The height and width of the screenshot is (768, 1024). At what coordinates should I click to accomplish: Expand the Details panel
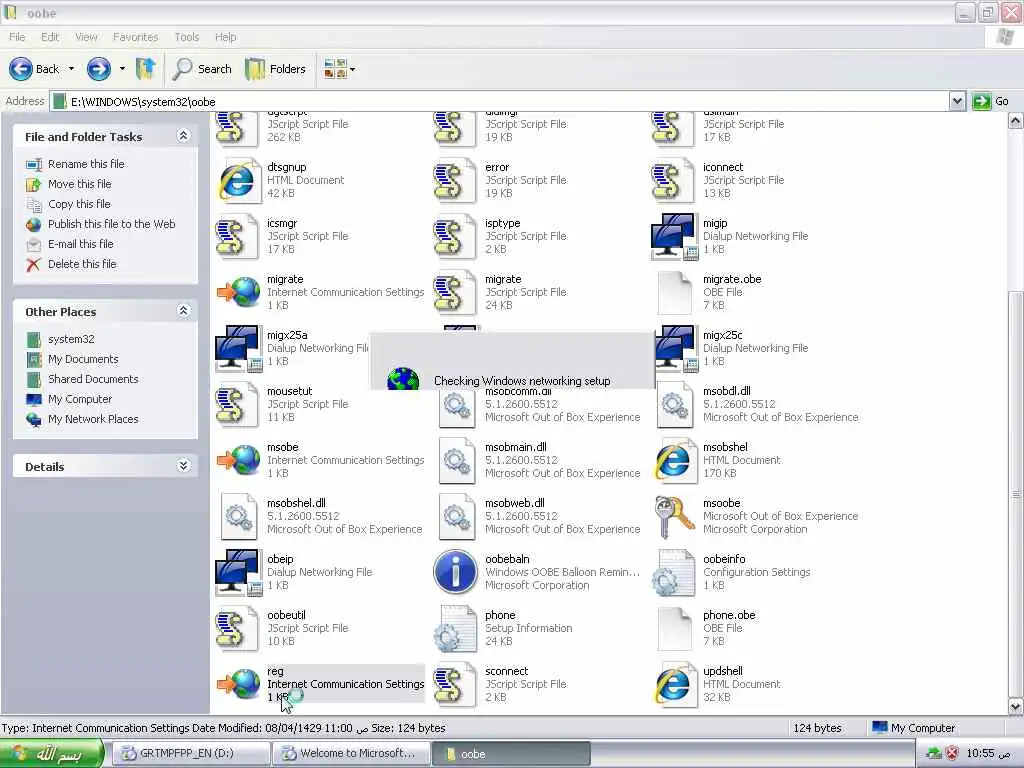[184, 466]
